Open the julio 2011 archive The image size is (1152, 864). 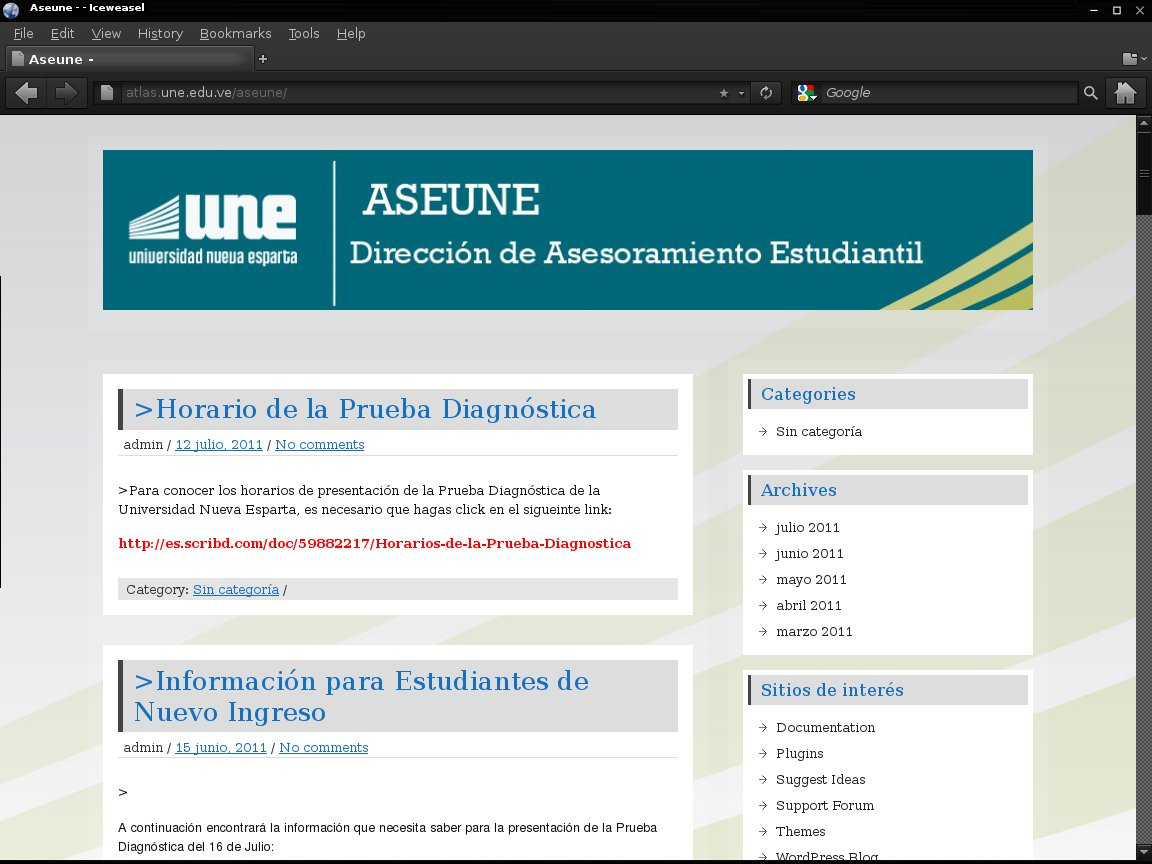pos(807,528)
